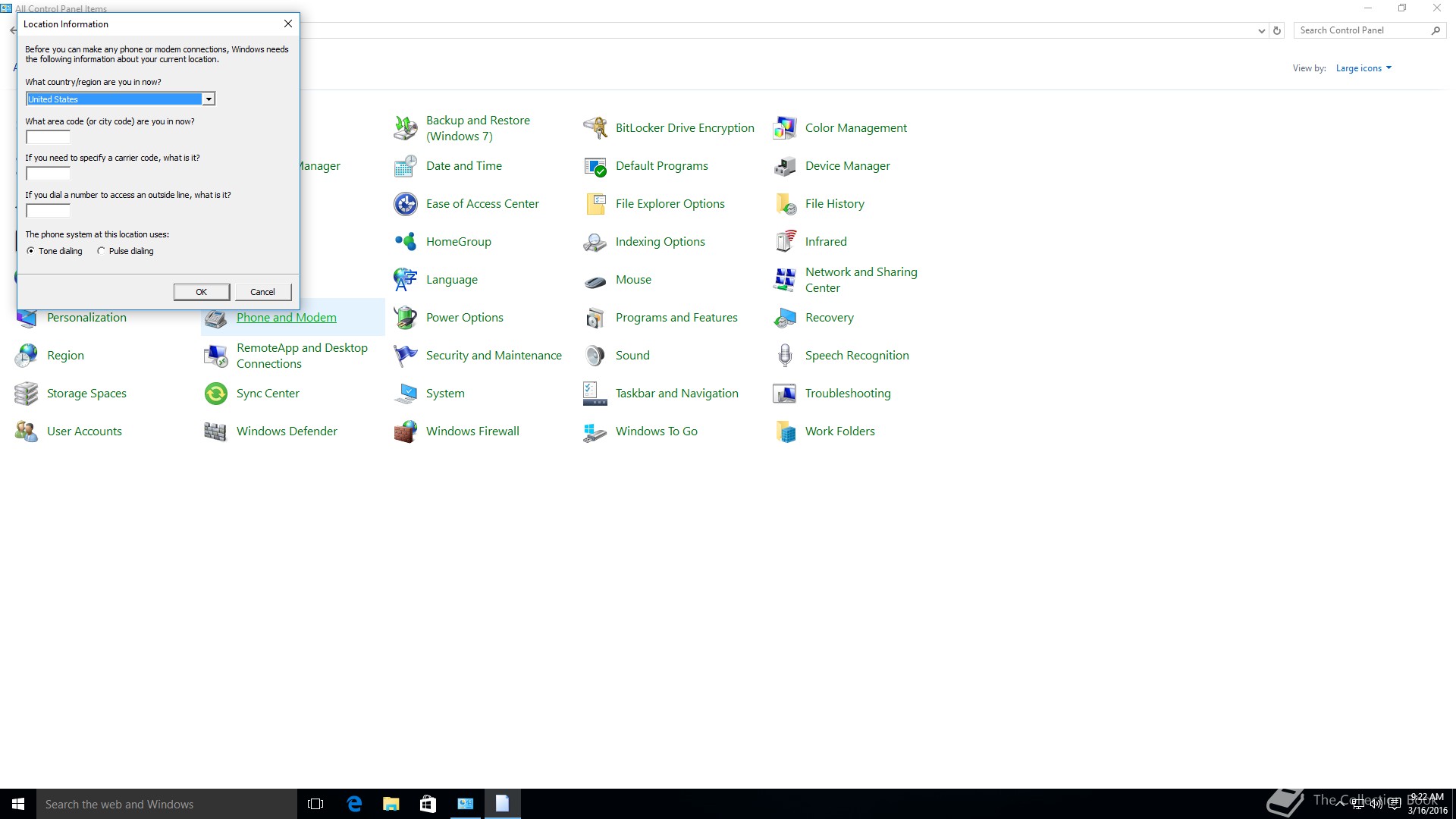
Task: Open Programs and Features icon
Action: pos(595,318)
